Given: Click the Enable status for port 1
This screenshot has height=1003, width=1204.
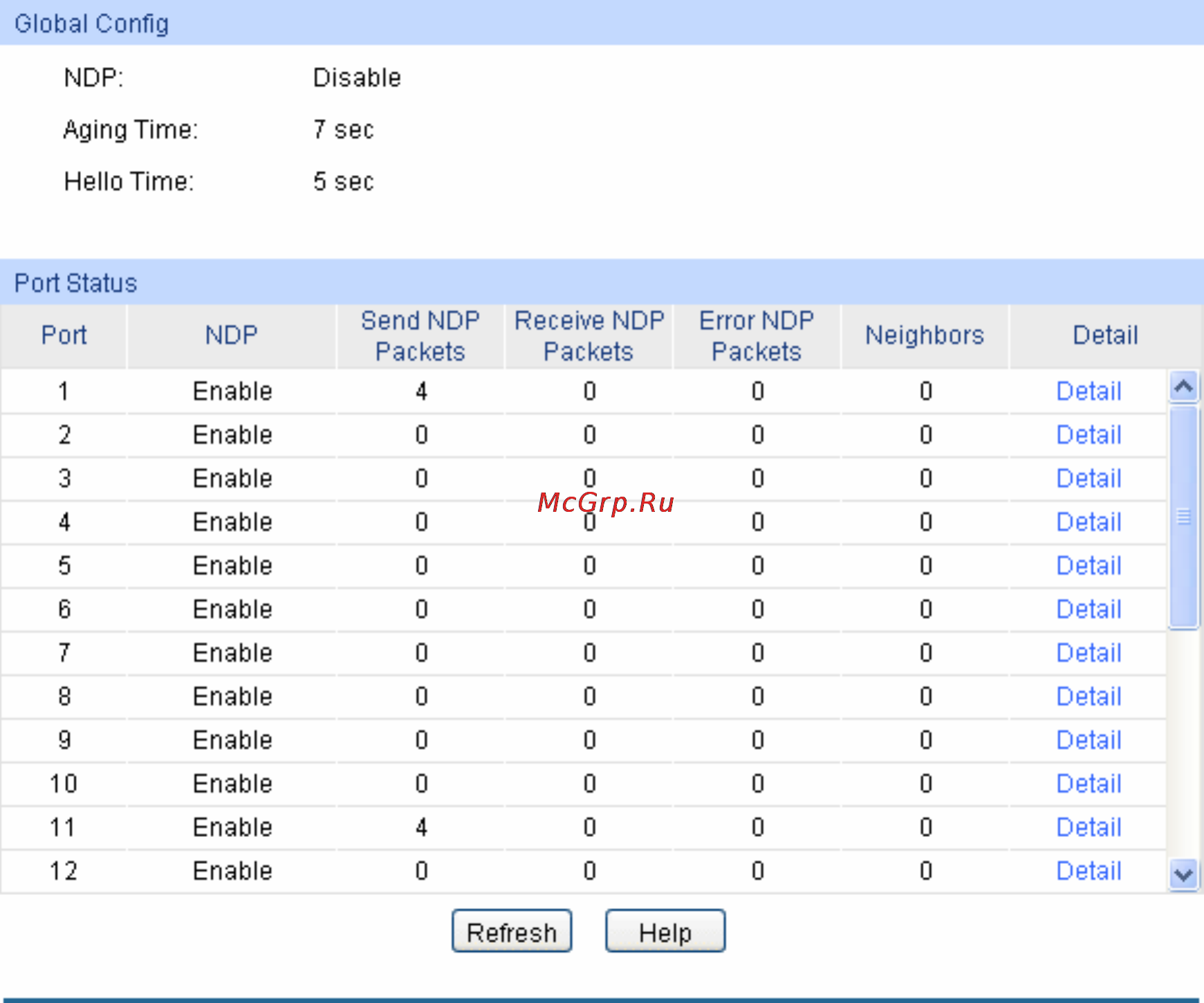Looking at the screenshot, I should (x=232, y=392).
